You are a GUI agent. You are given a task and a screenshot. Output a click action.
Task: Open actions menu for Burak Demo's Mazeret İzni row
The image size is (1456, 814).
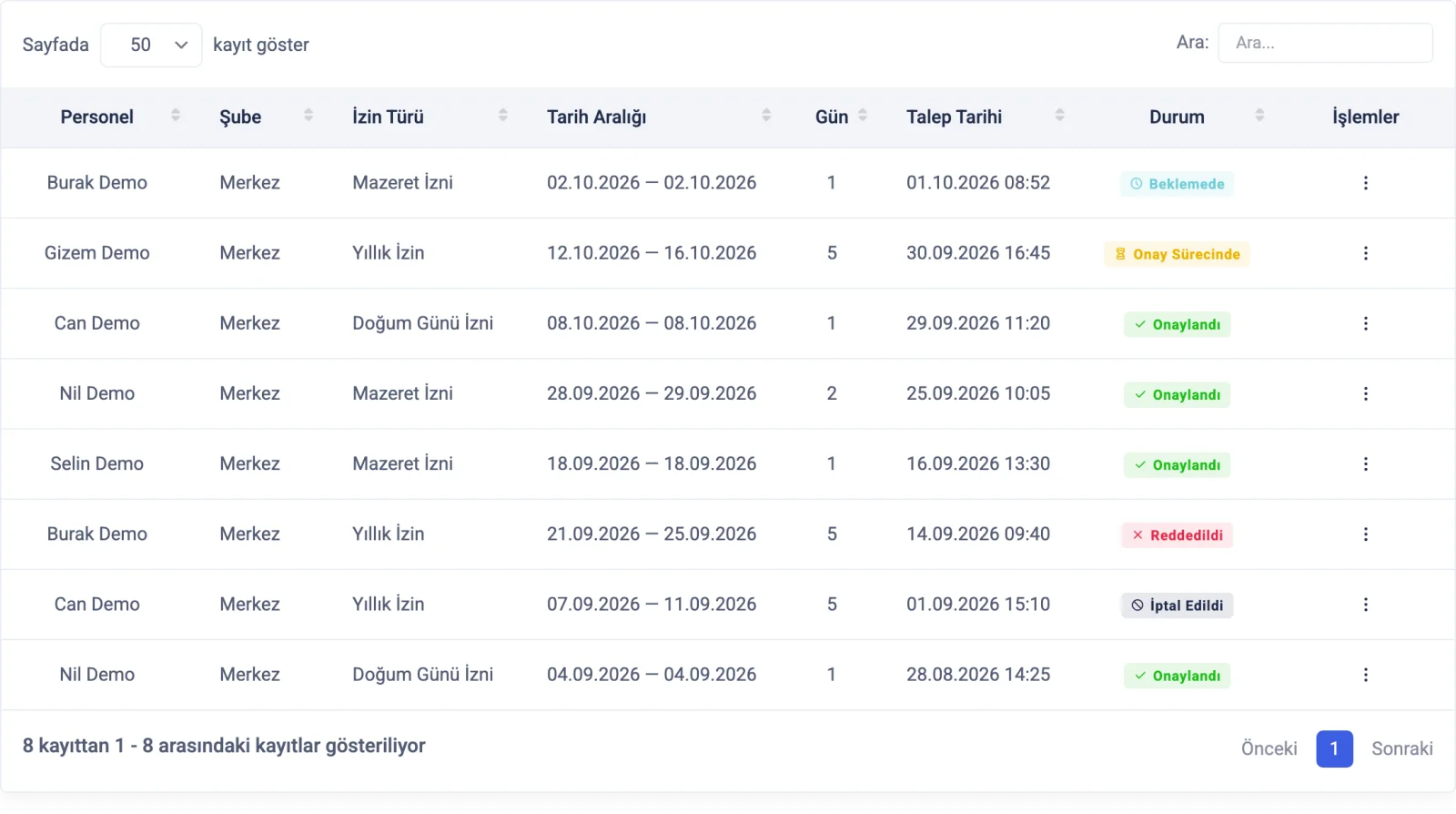click(x=1365, y=183)
